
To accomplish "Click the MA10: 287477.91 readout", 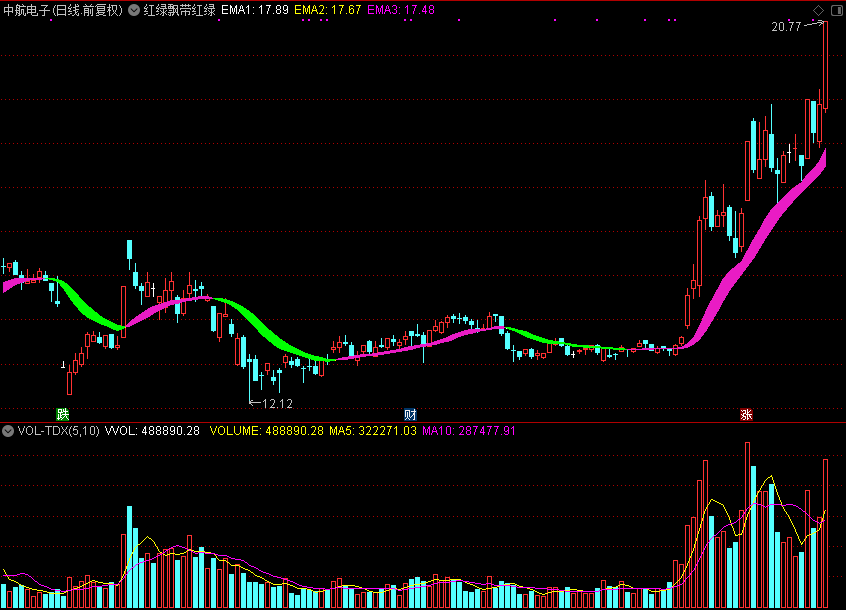I will [x=469, y=430].
